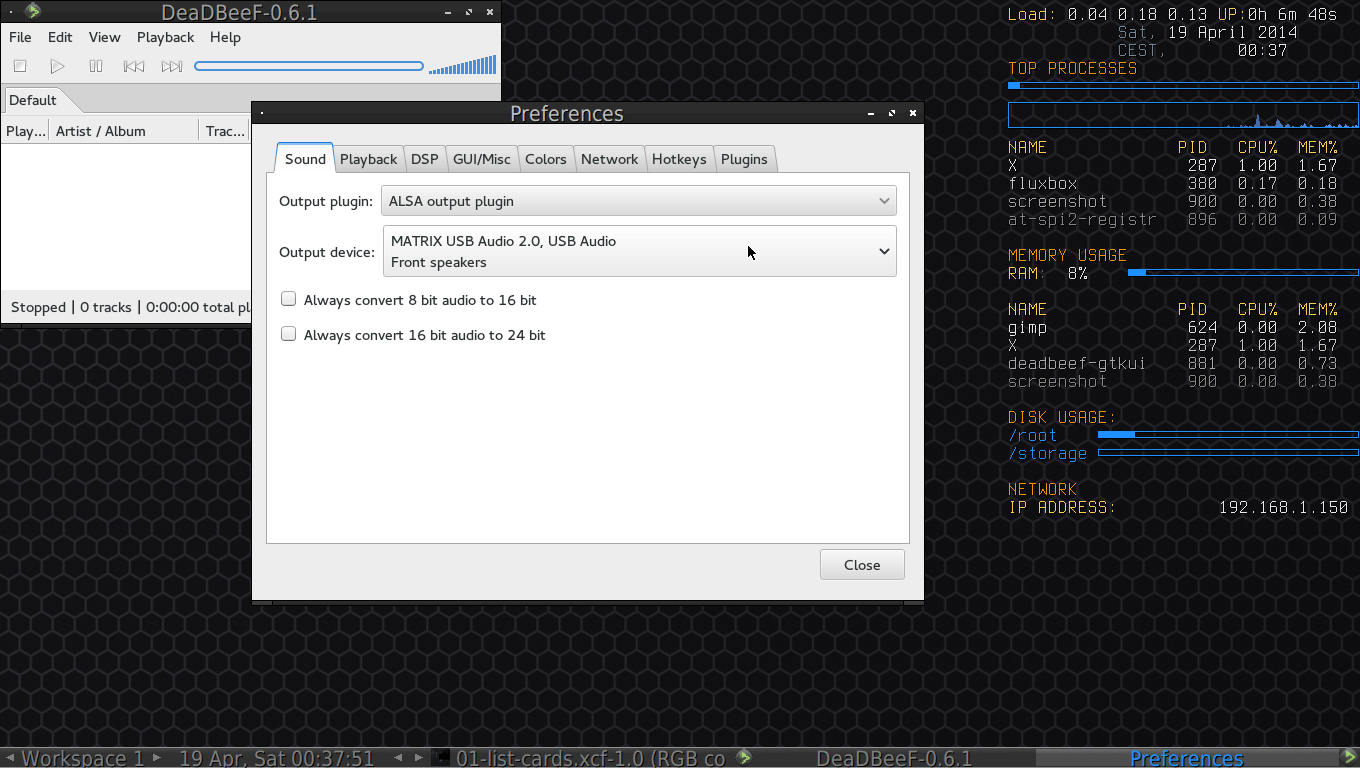This screenshot has height=768, width=1360.
Task: Focus DeaDBeeF-0.6.1 from the taskbar
Action: point(883,758)
